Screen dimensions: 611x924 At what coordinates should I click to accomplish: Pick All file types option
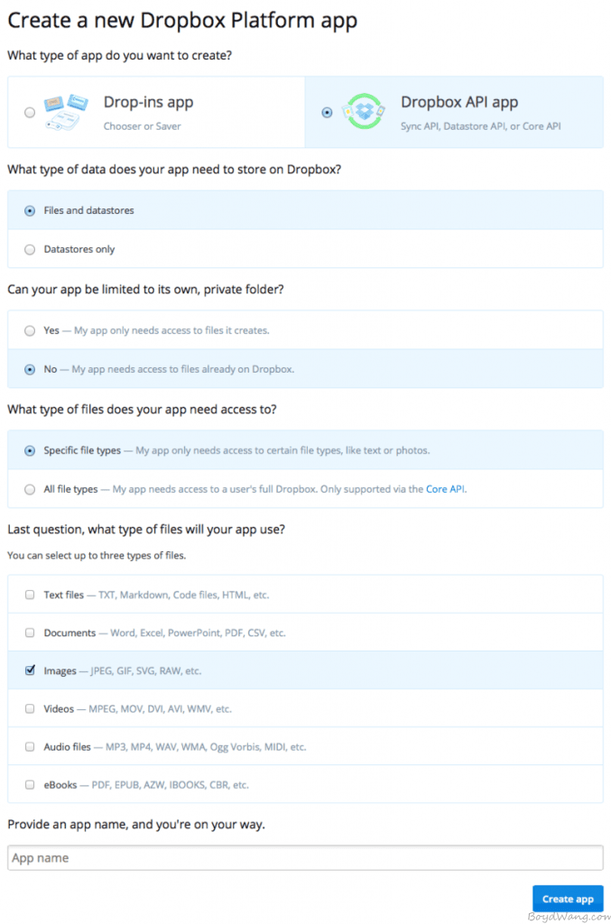30,489
